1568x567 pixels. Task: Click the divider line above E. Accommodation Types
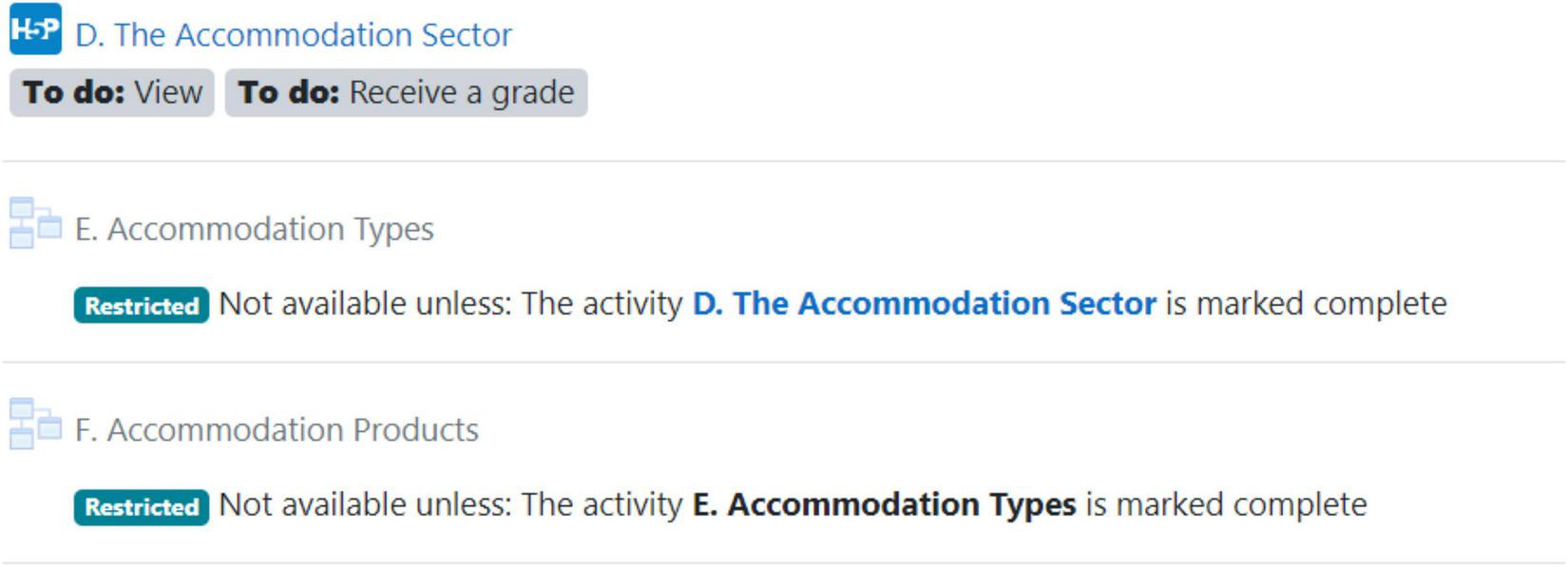[x=784, y=161]
